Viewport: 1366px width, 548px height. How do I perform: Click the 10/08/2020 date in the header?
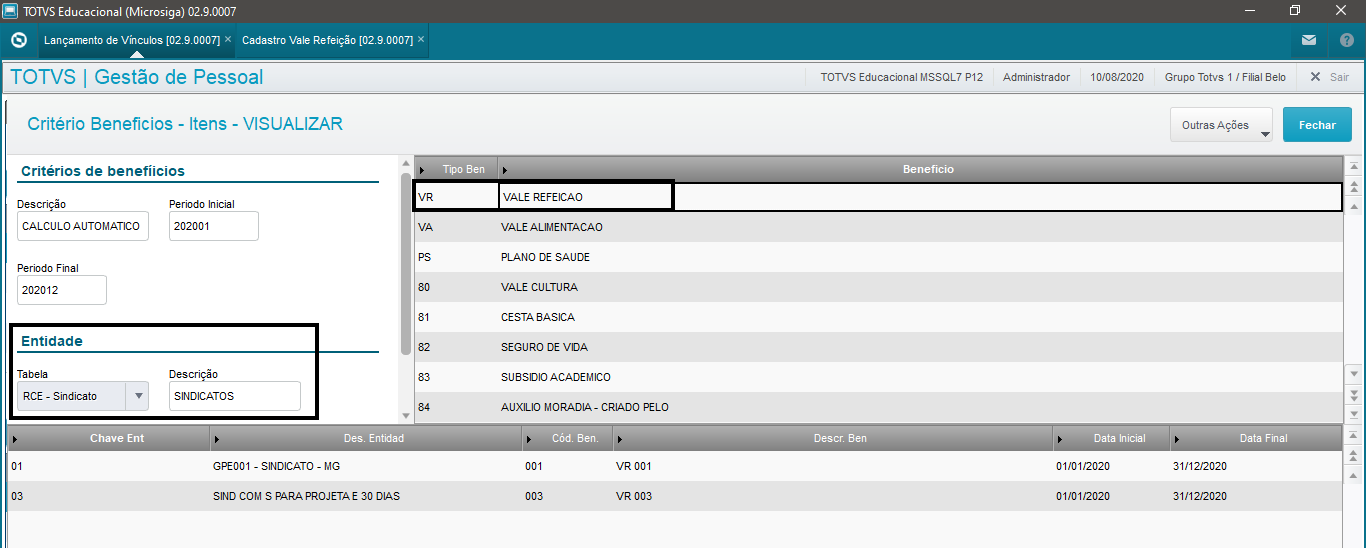(1116, 77)
